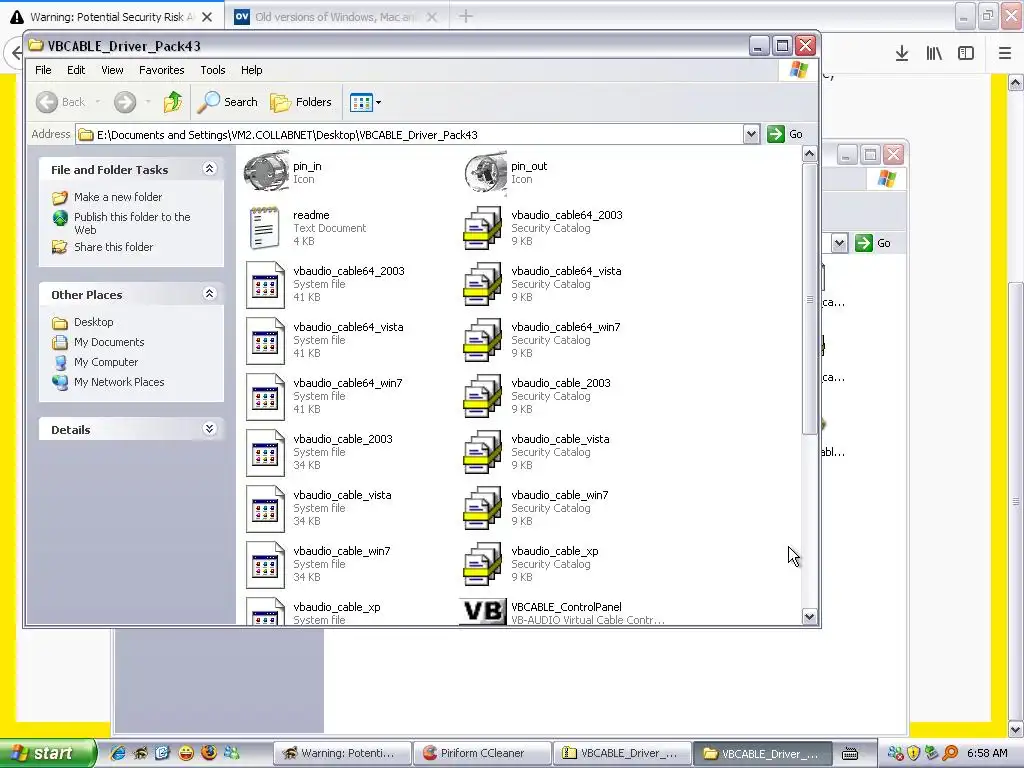Viewport: 1024px width, 768px height.
Task: Expand the address bar dropdown
Action: point(751,135)
